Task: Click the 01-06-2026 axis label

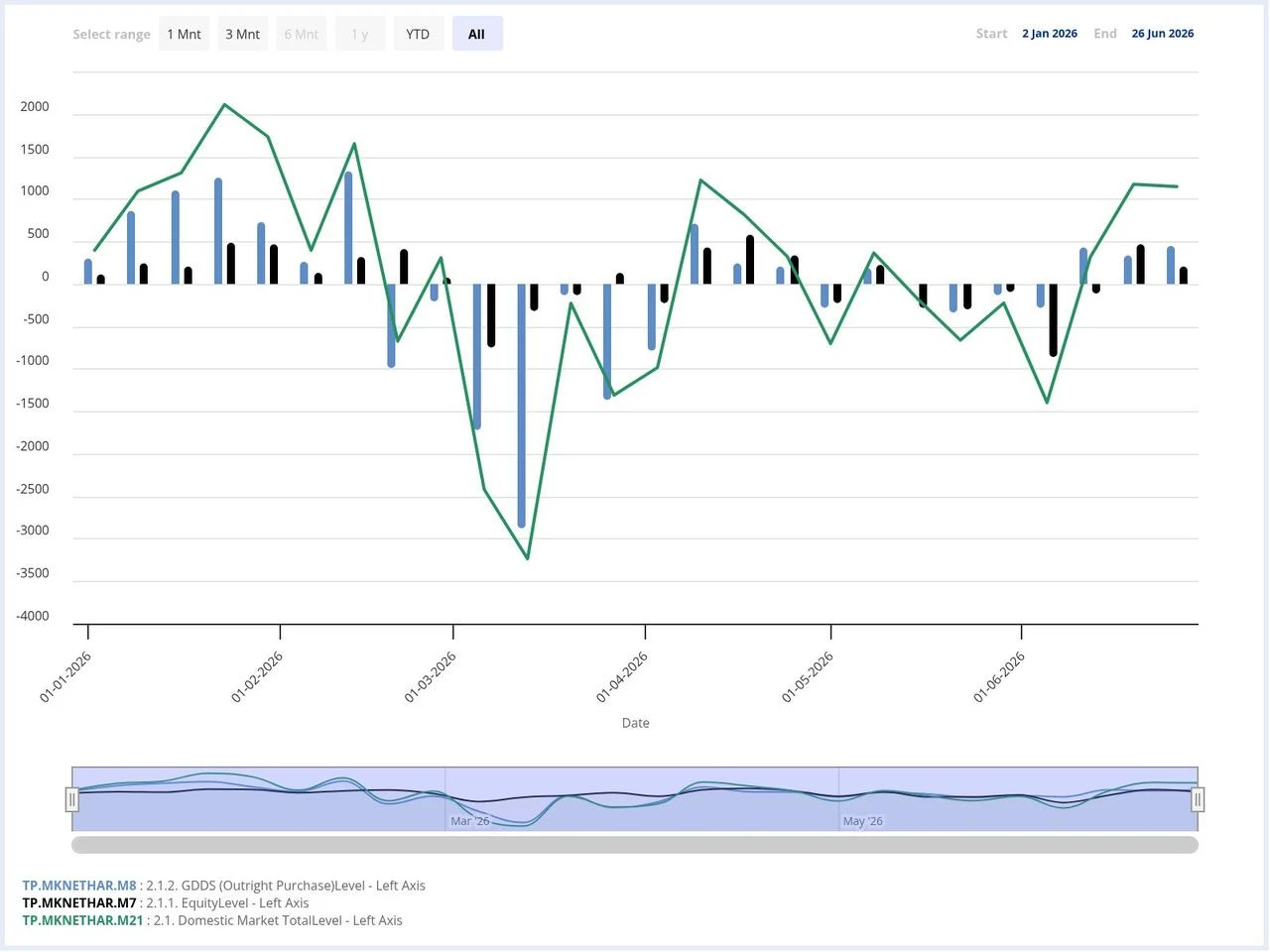Action: click(x=999, y=676)
